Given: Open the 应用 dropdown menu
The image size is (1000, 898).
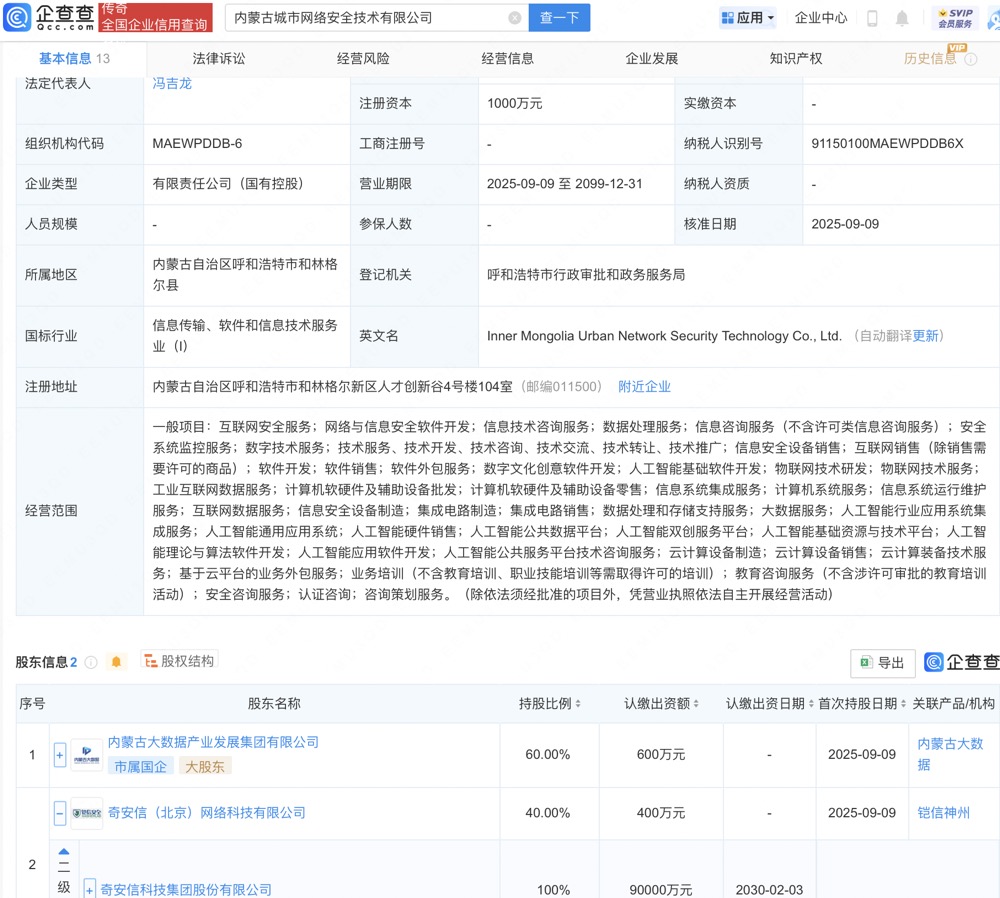Looking at the screenshot, I should pyautogui.click(x=747, y=18).
